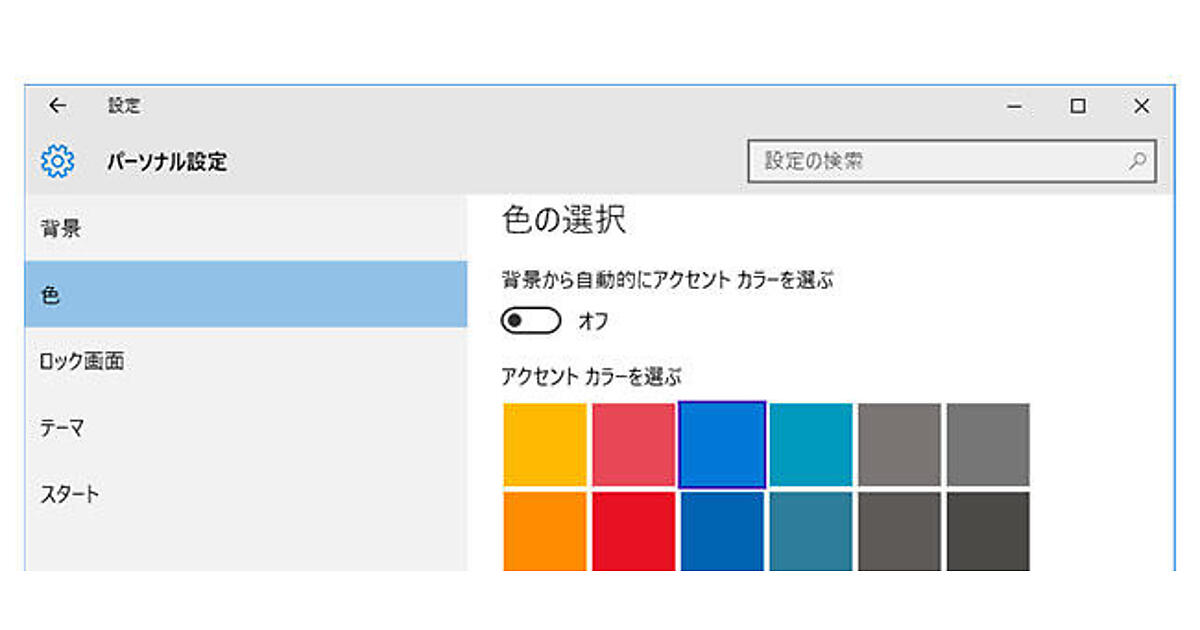Image resolution: width=1200 pixels, height=630 pixels.
Task: Click the back arrow icon
Action: (58, 106)
